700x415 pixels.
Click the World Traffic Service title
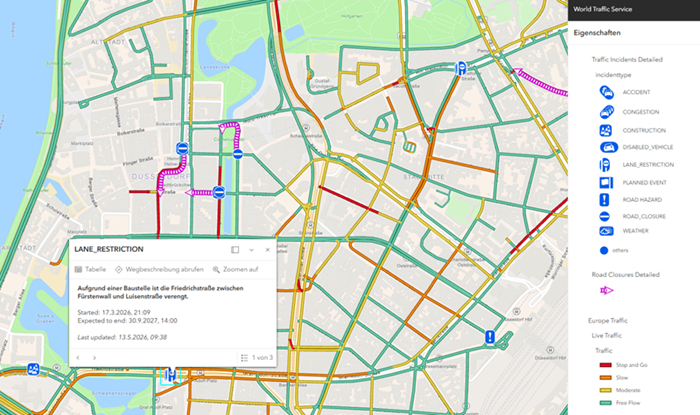[x=603, y=9]
